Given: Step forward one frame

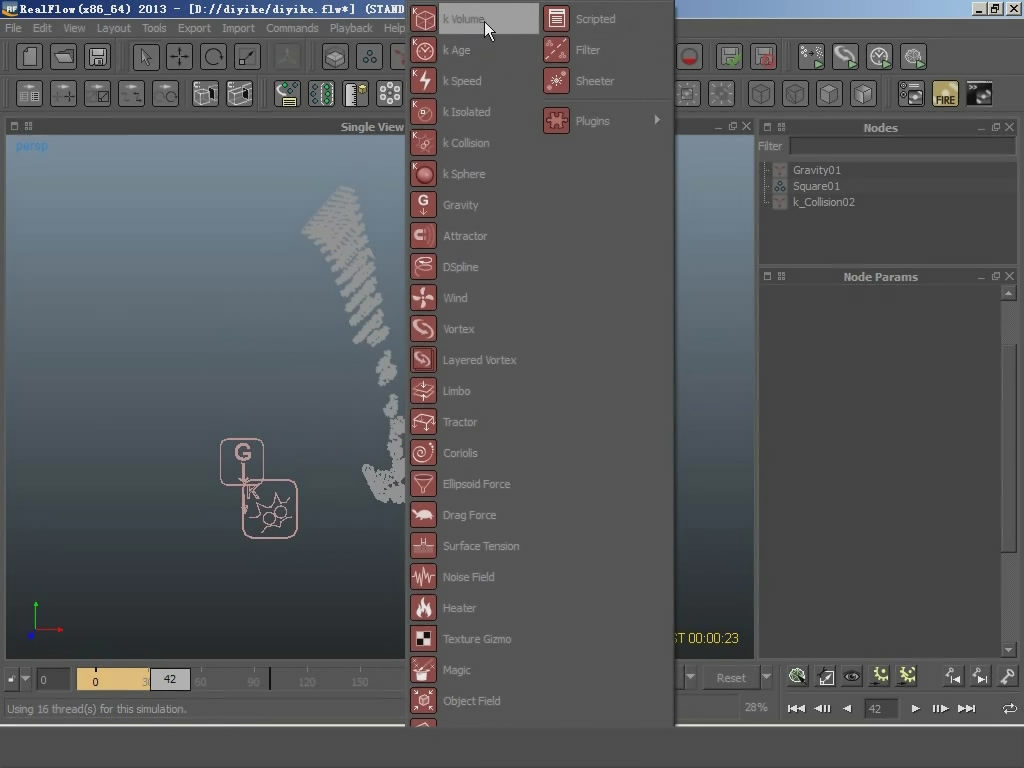Looking at the screenshot, I should point(940,709).
